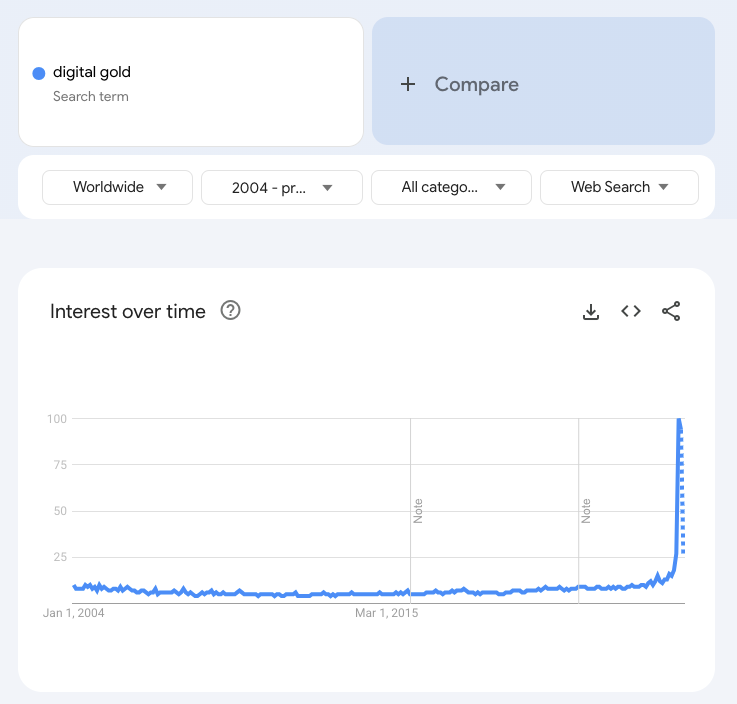The width and height of the screenshot is (737, 704).
Task: Share the interest over time chart
Action: [671, 311]
